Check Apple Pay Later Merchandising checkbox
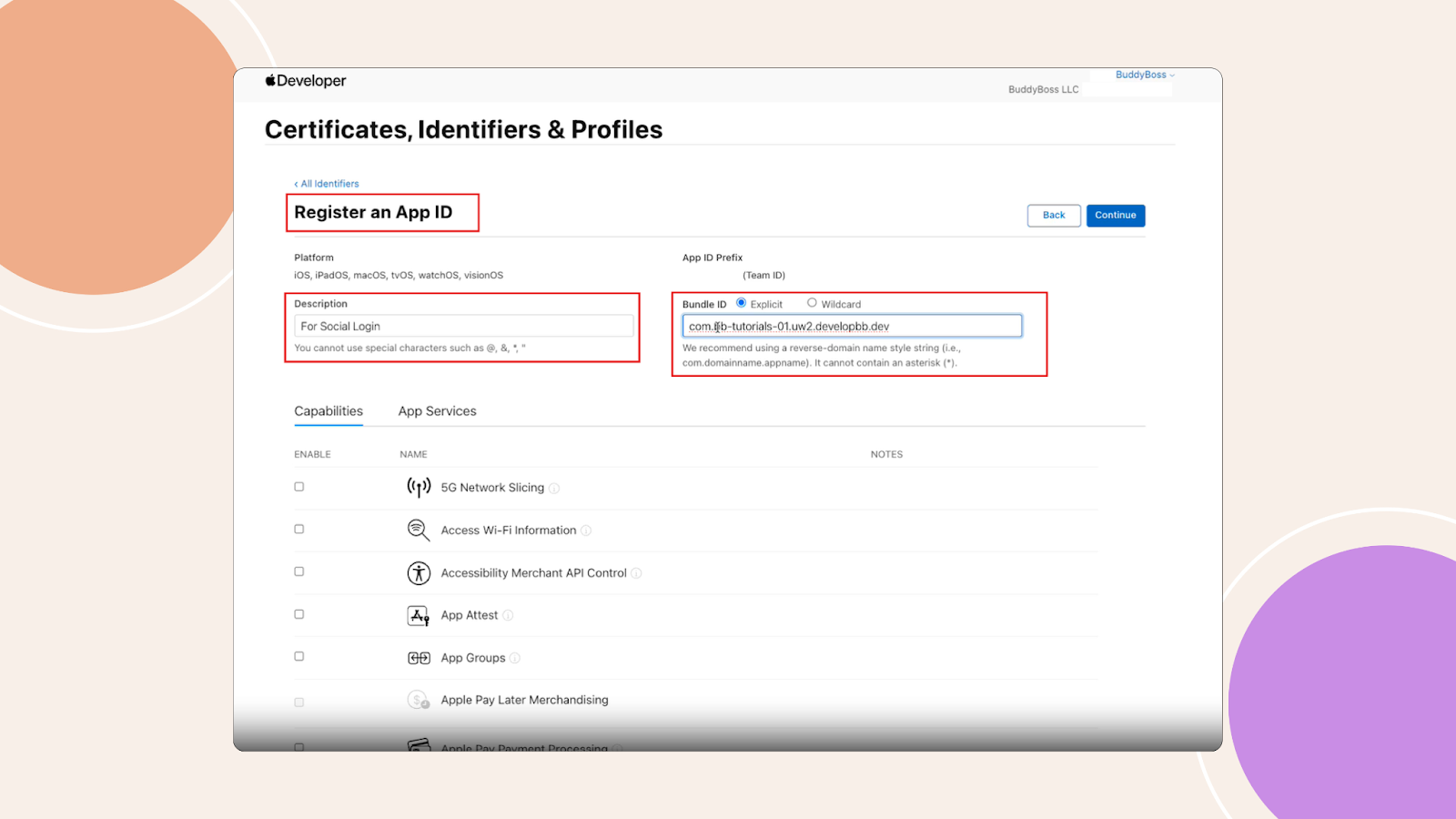1456x819 pixels. click(x=298, y=703)
